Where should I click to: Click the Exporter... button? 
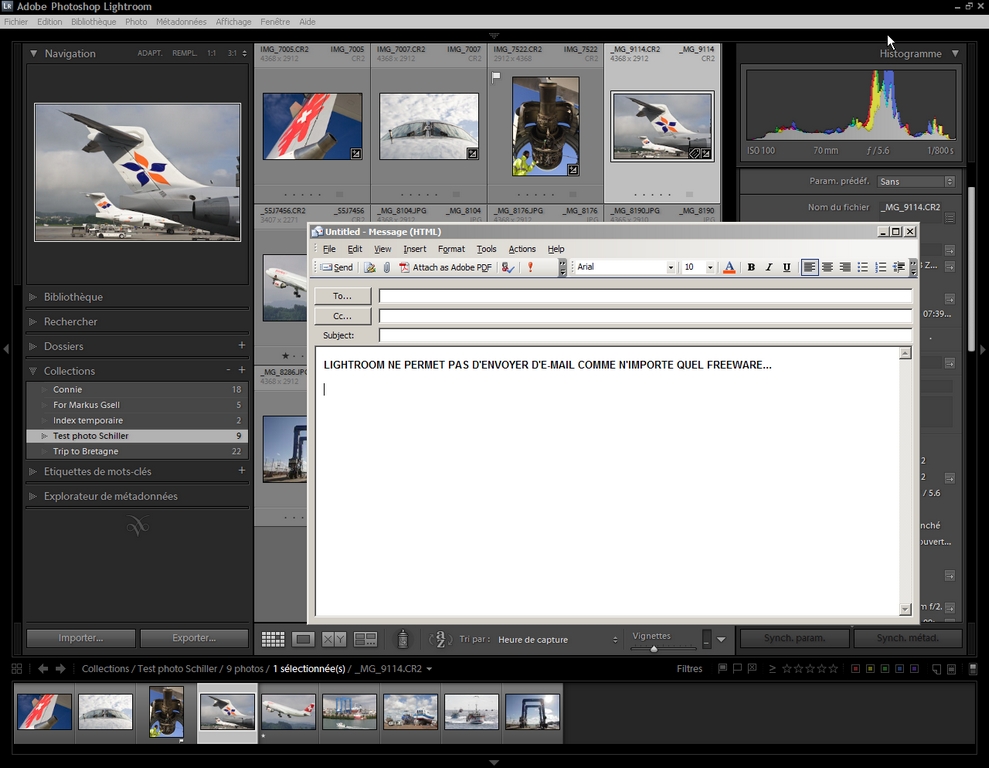(194, 638)
